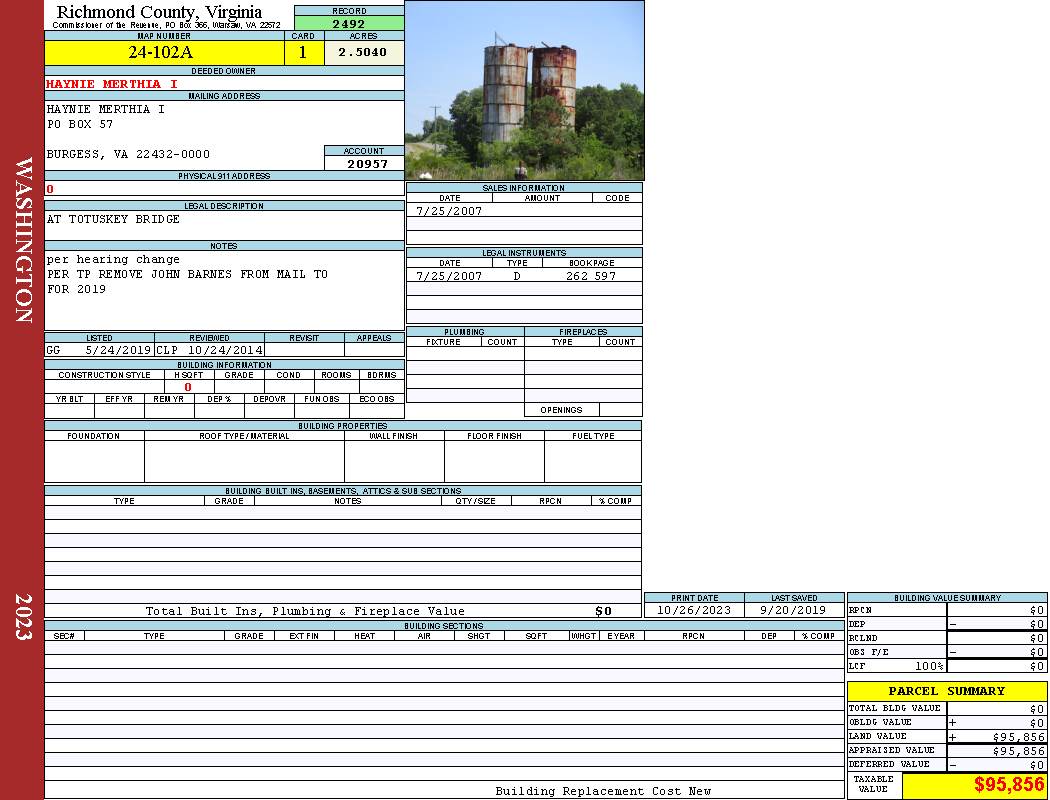Click the CONSTRUCTION STYLE column header
Viewport: 1050px width, 800px height.
tap(104, 375)
